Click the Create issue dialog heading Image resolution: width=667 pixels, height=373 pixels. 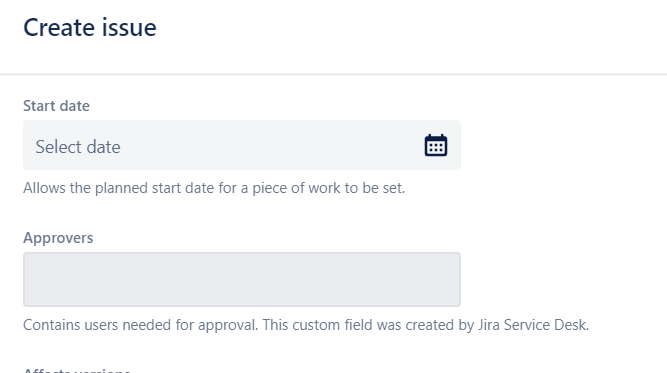(90, 28)
